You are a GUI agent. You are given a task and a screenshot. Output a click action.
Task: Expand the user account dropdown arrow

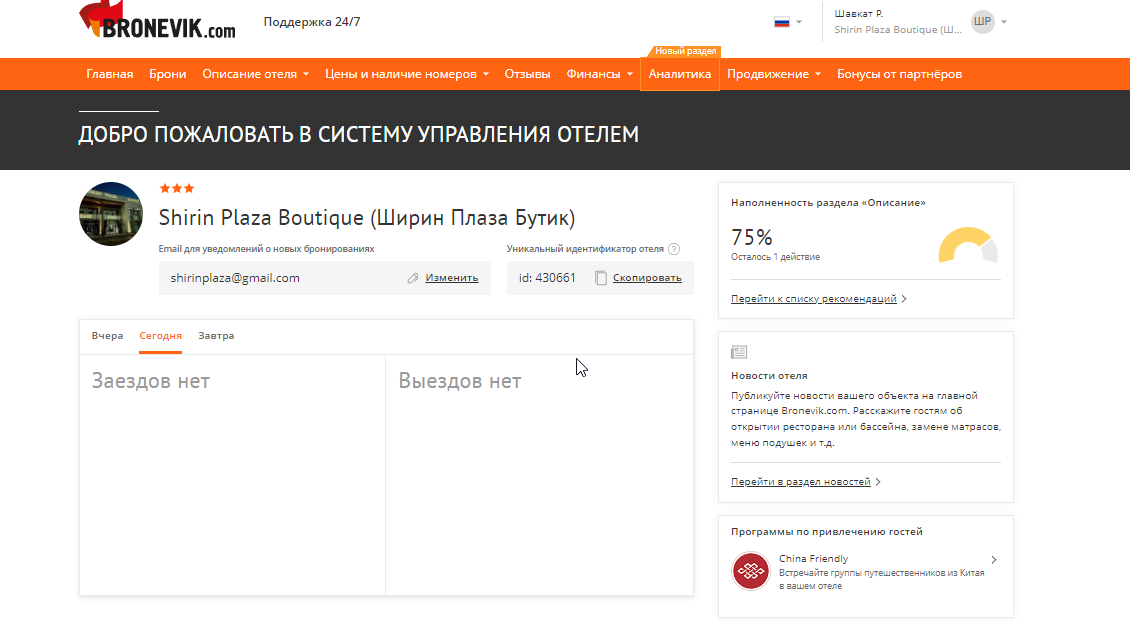(x=1004, y=22)
